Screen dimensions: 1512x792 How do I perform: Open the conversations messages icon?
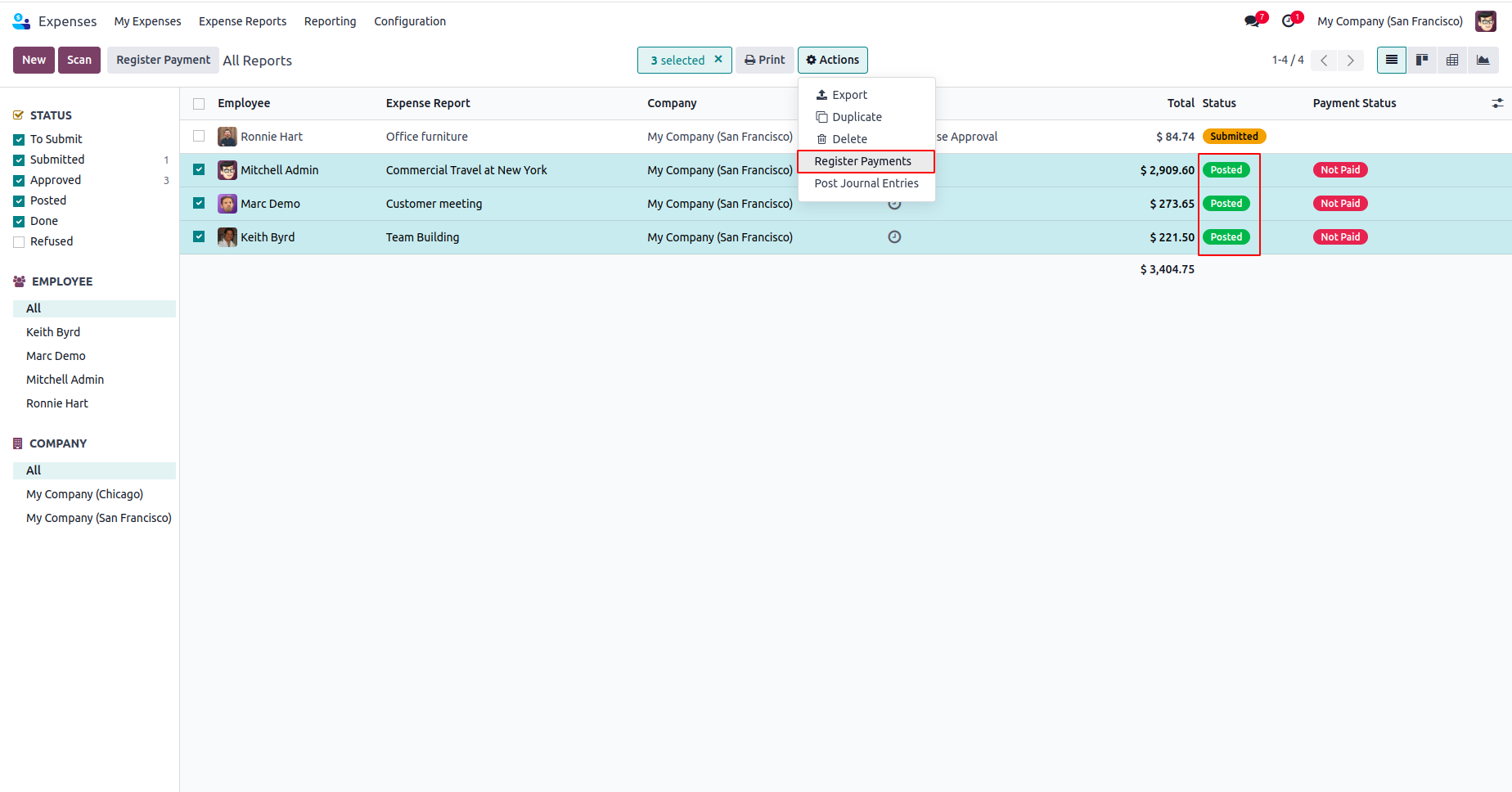1253,21
